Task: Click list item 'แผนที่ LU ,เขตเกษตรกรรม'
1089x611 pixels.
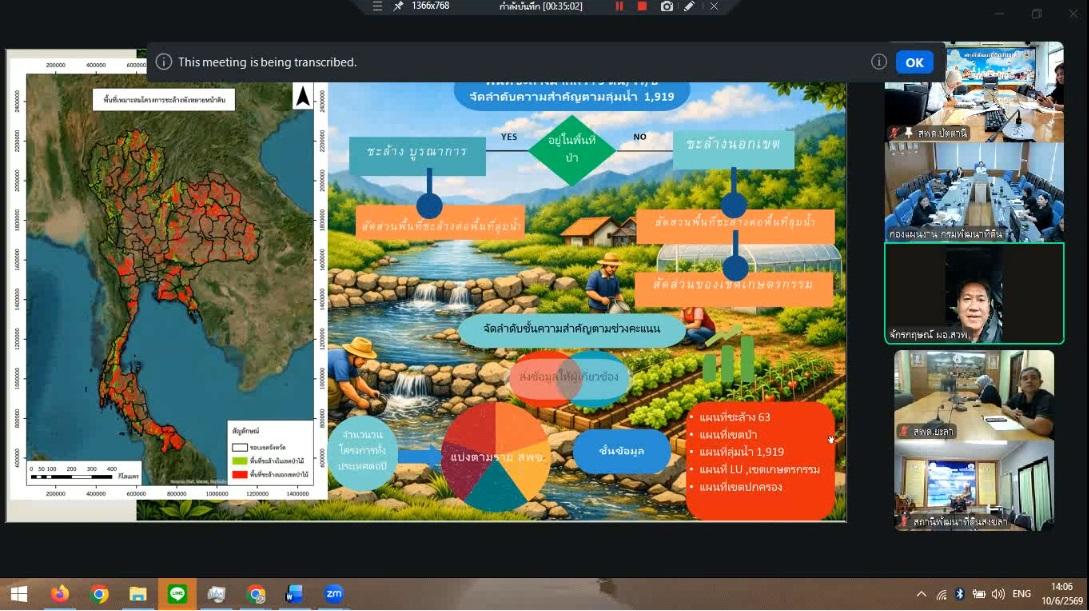Action: (x=759, y=469)
